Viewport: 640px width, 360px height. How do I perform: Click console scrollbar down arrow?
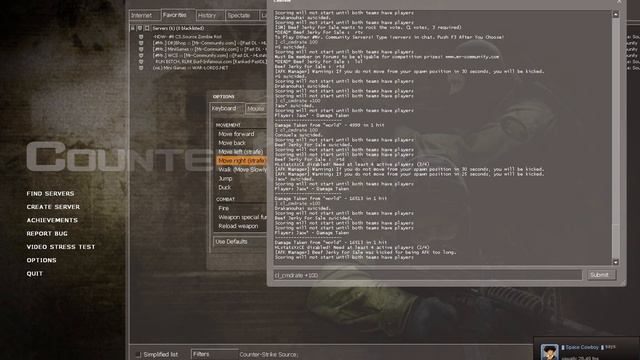point(616,262)
